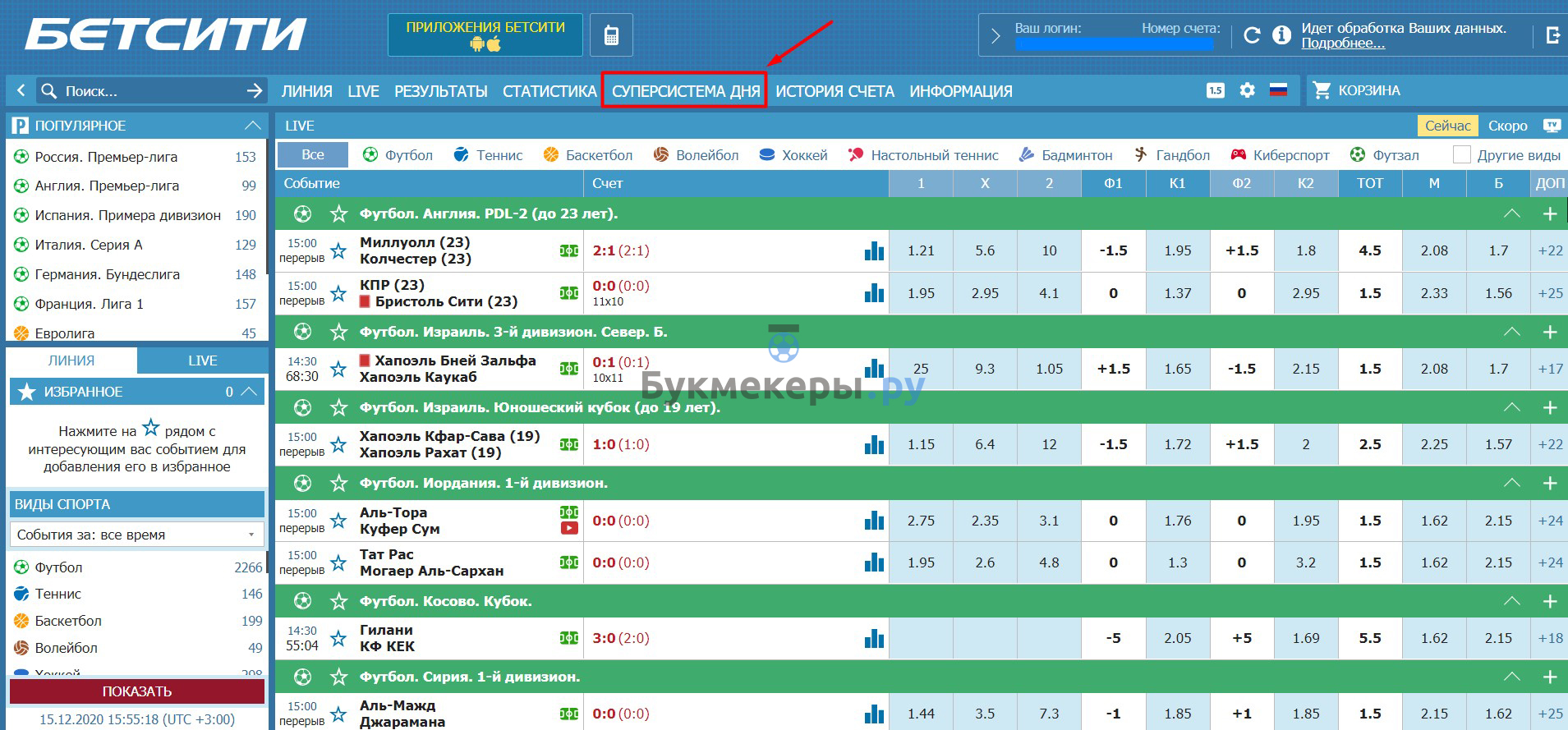
Task: Add КПР (23) match to favorites star
Action: pos(338,293)
